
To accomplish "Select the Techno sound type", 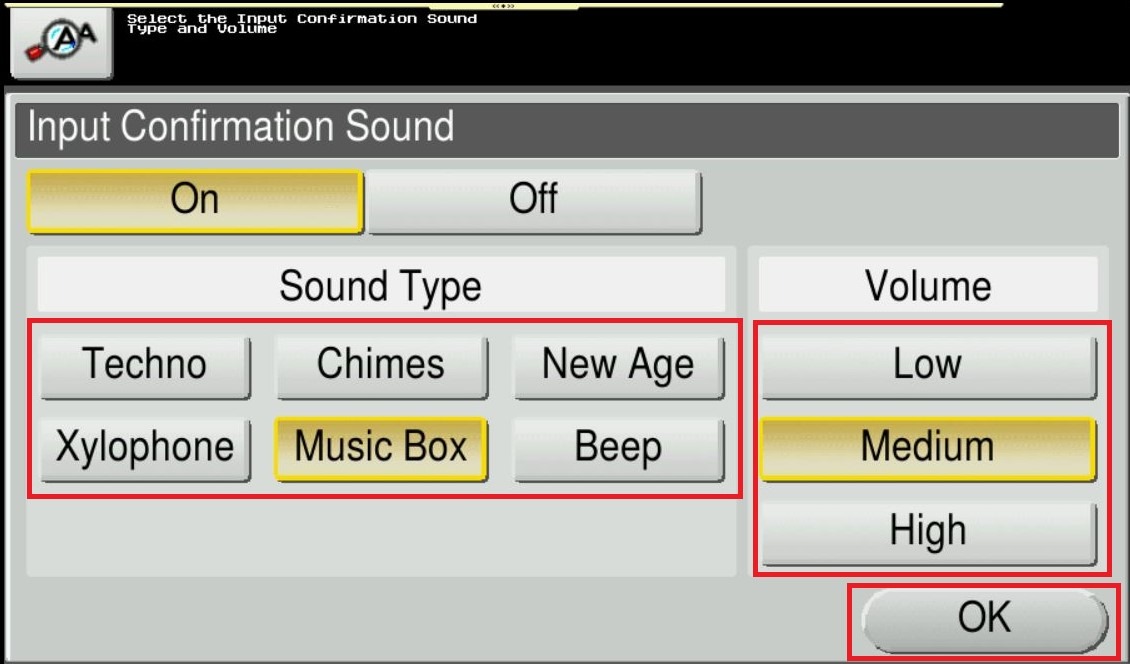I will (145, 365).
